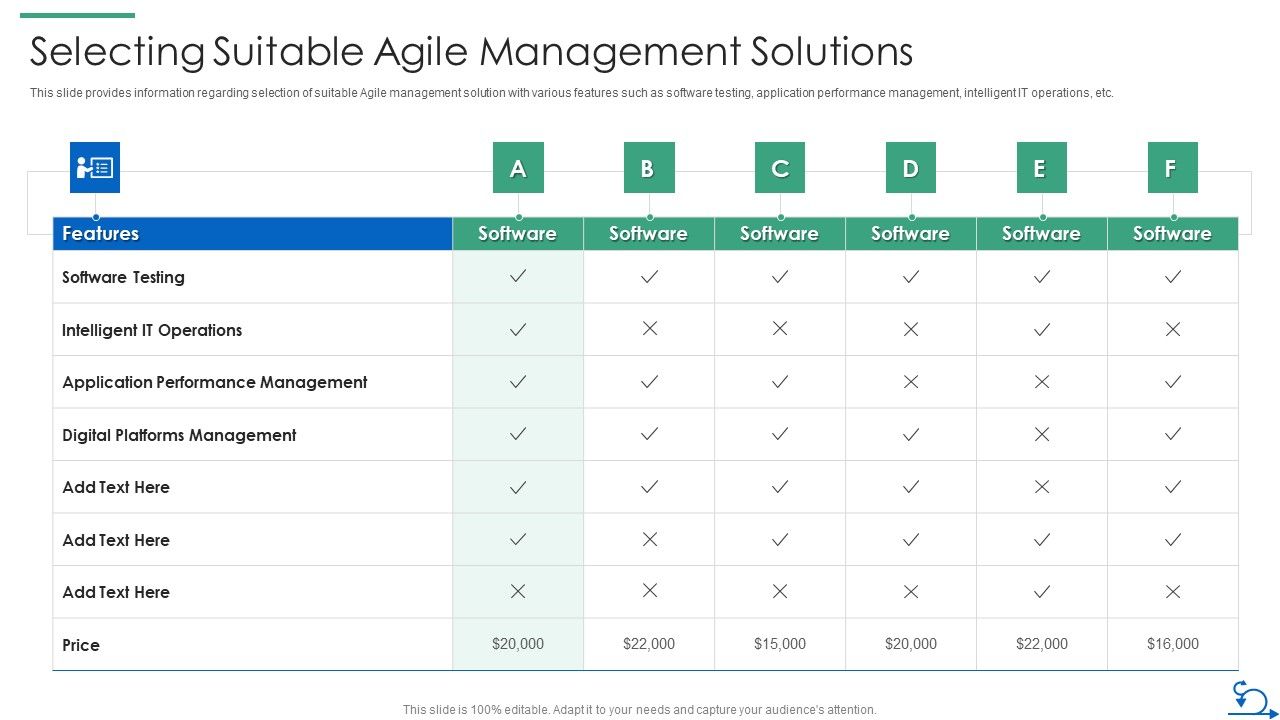Select the green B header badge

tap(649, 167)
